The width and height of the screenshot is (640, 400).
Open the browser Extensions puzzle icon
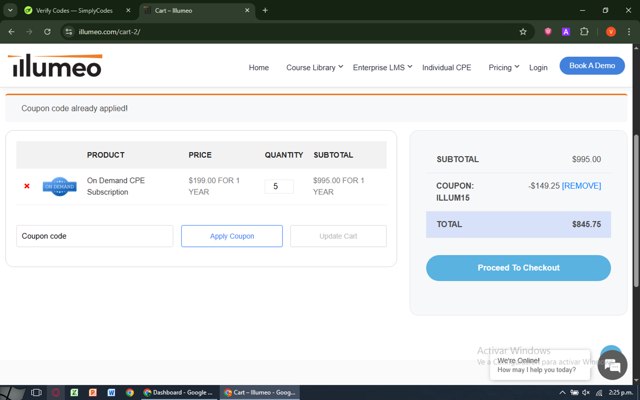click(584, 32)
